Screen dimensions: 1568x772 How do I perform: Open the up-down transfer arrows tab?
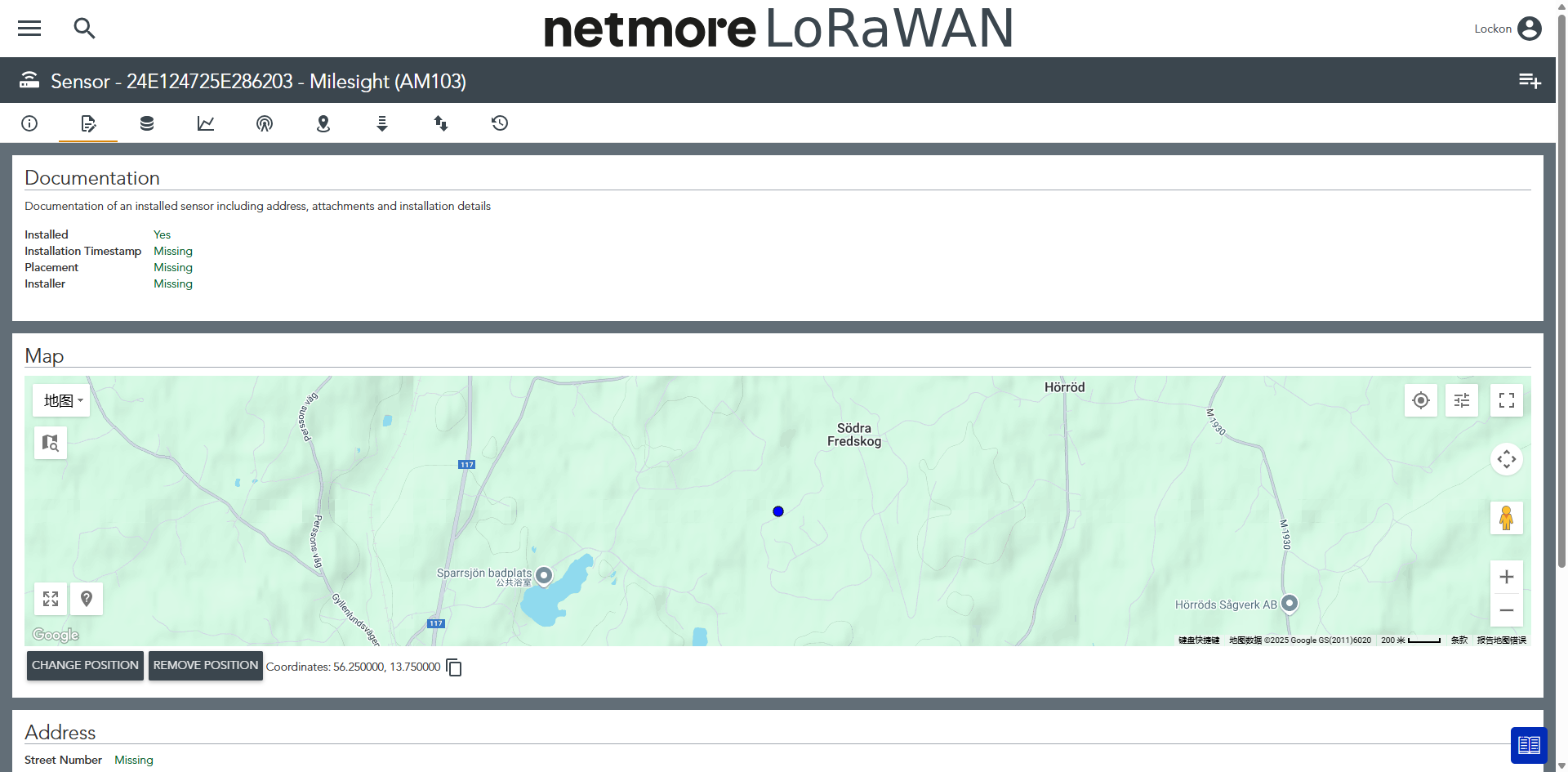(441, 123)
